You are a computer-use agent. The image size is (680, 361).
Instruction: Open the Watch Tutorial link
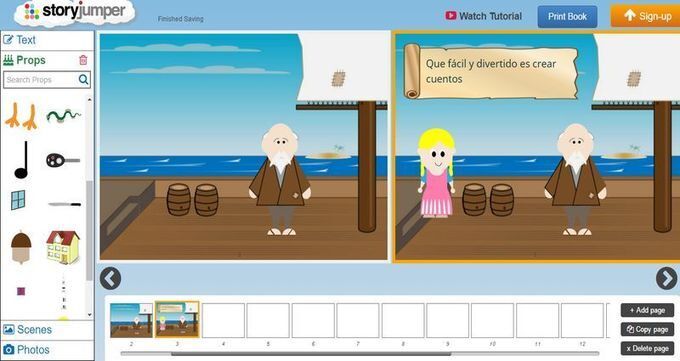coord(484,16)
